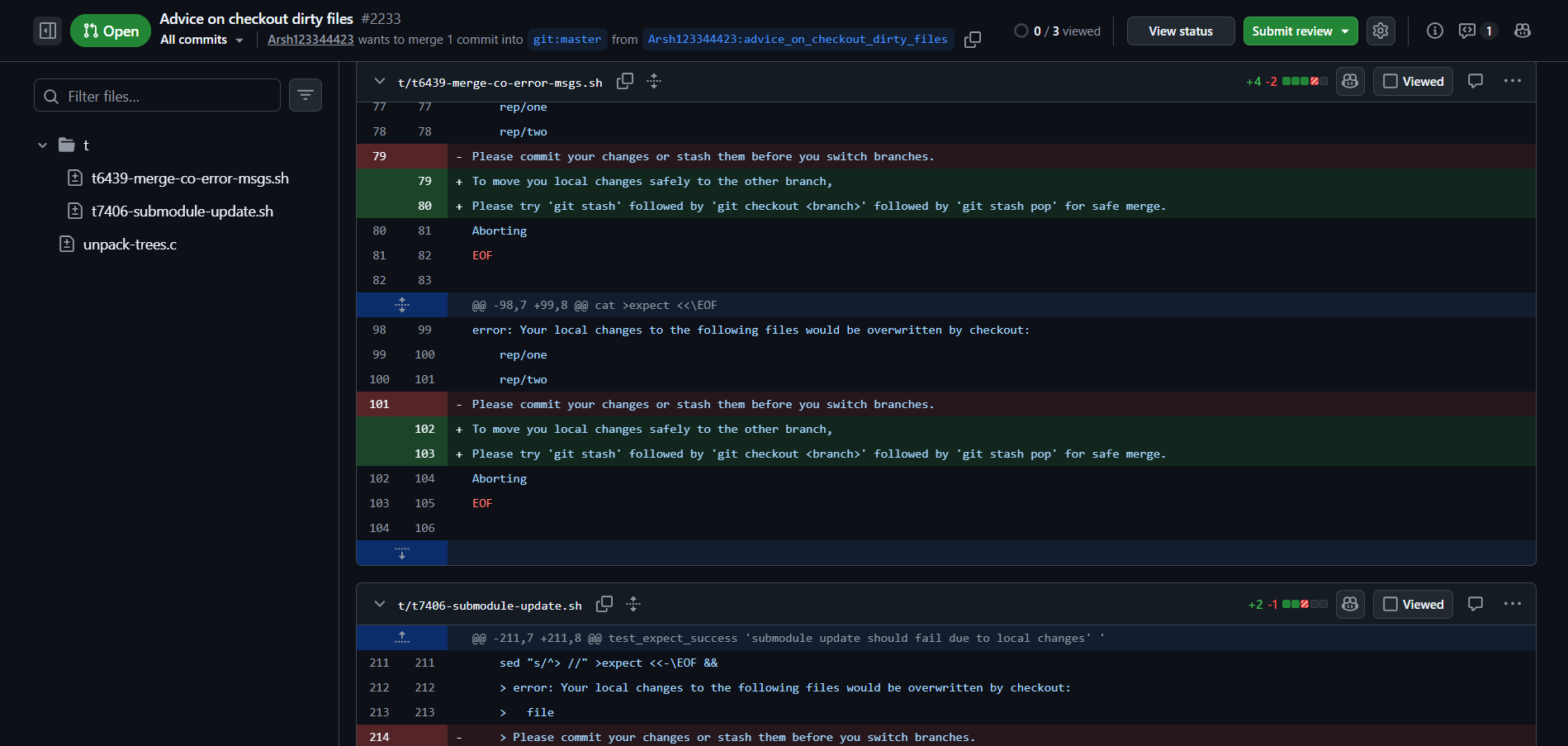Comment on the t6439-merge-co-error-msgs.sh file
The width and height of the screenshot is (1568, 746).
pos(1476,81)
